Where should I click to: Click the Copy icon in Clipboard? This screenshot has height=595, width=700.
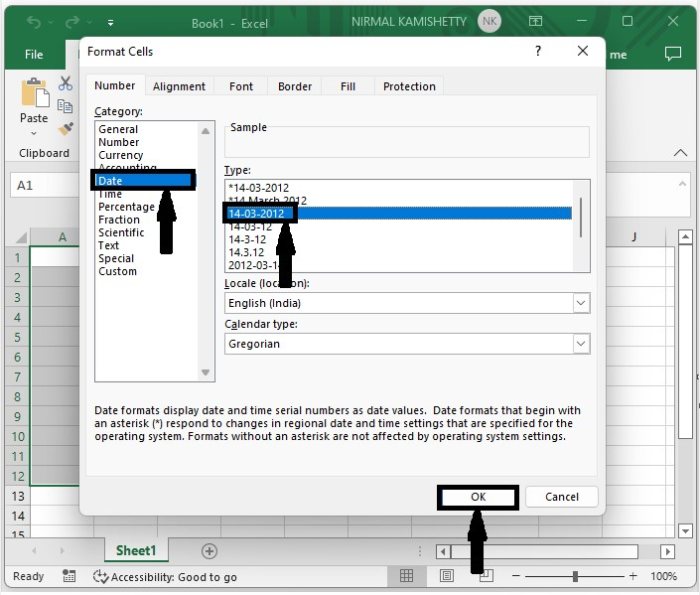click(x=65, y=106)
